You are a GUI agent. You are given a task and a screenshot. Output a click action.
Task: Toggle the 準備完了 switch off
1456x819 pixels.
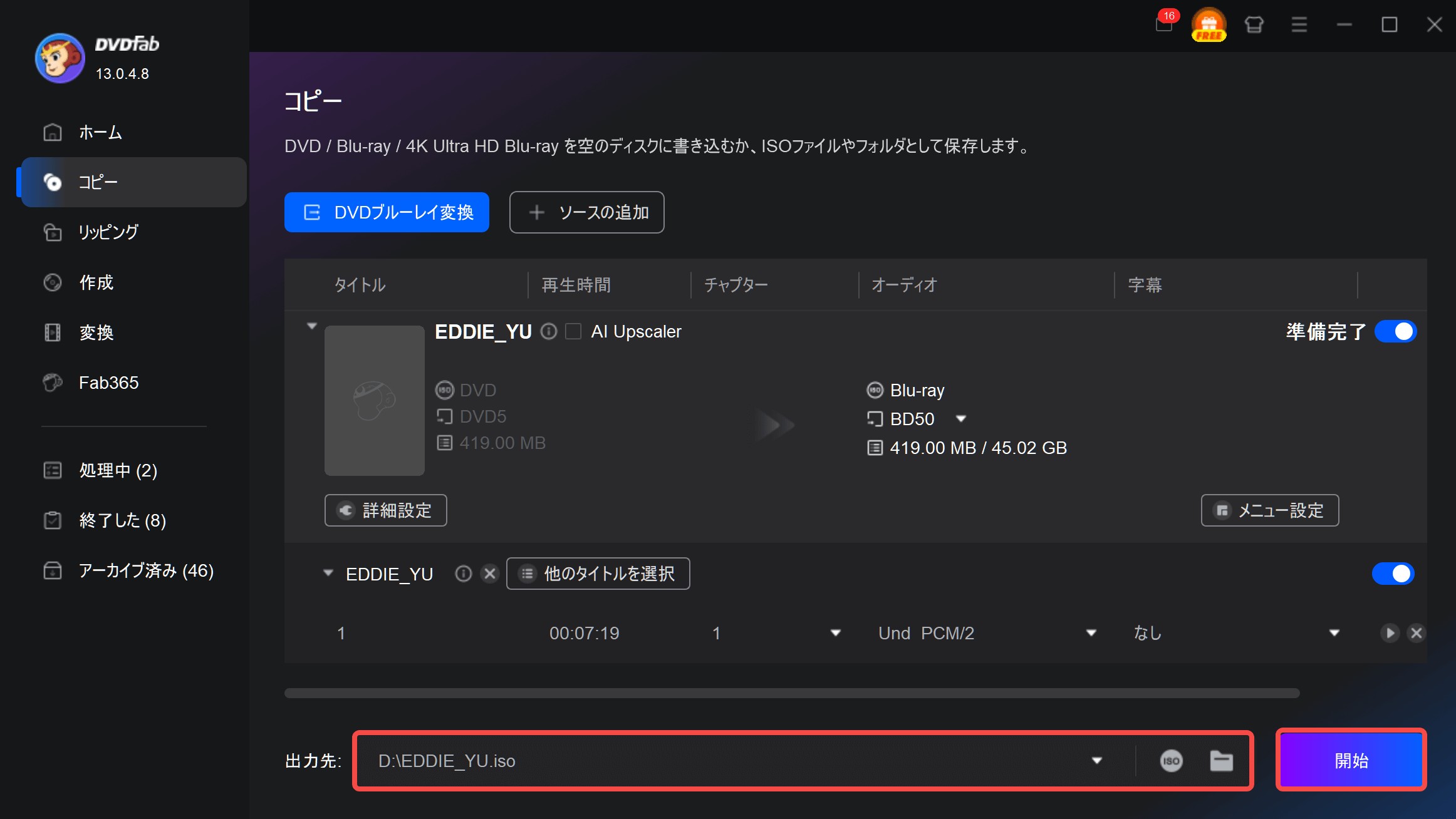1395,331
